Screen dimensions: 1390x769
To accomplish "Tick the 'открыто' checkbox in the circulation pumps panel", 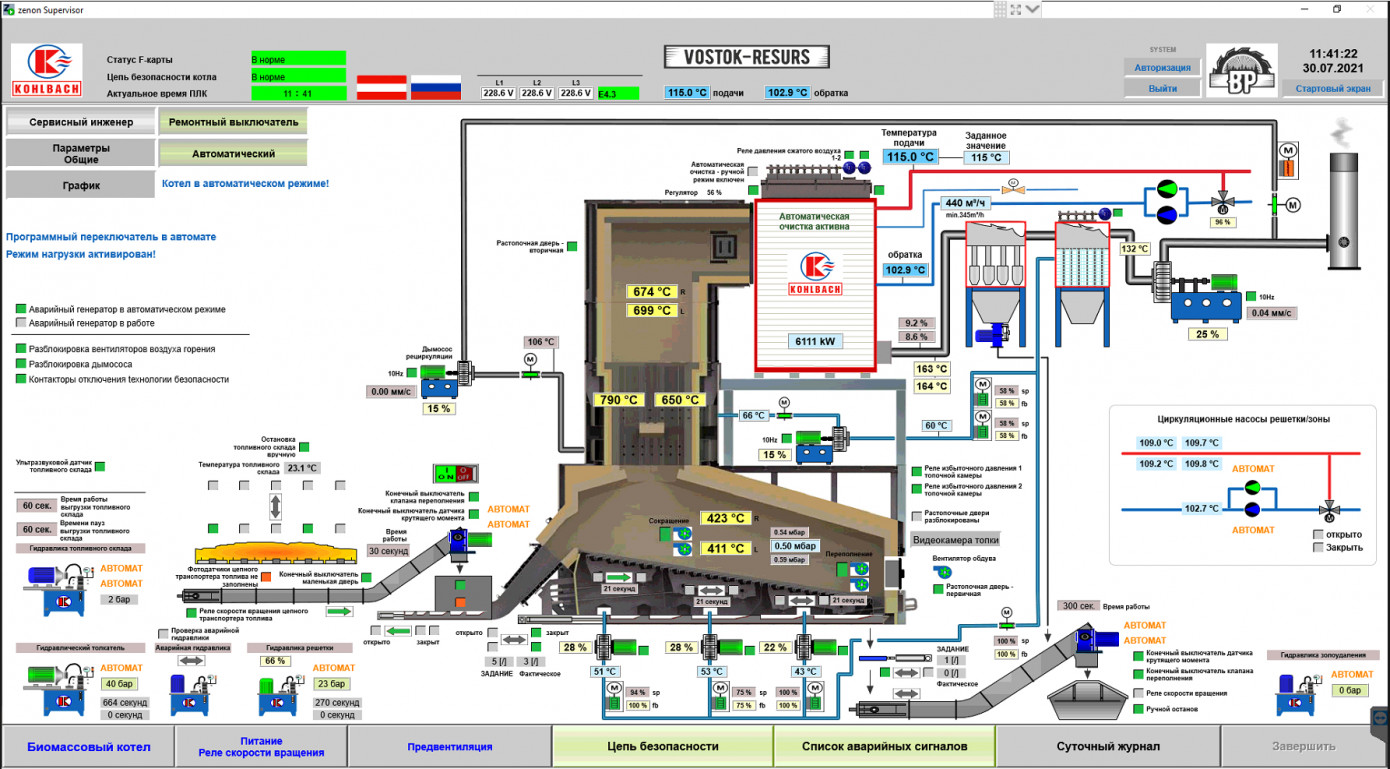I will [1318, 534].
